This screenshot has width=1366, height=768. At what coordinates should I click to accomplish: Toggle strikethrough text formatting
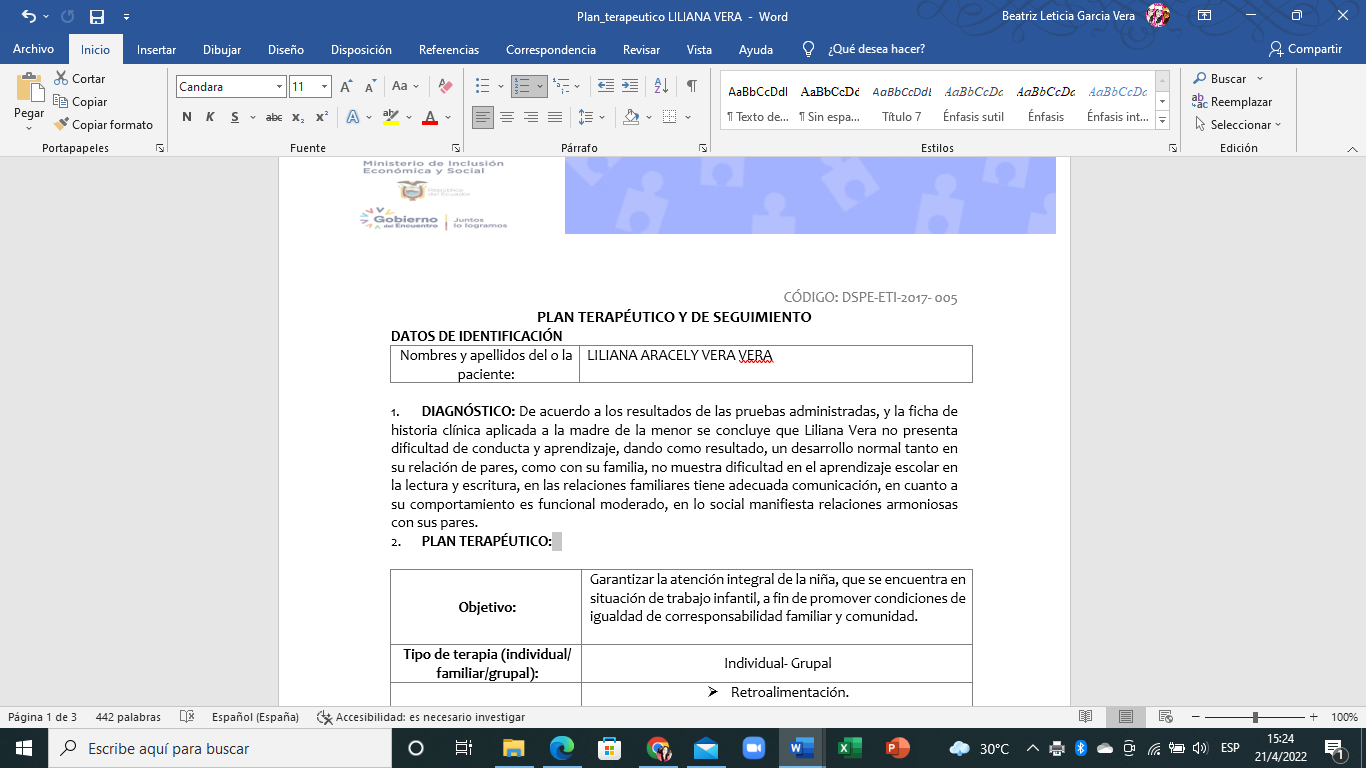click(x=274, y=117)
